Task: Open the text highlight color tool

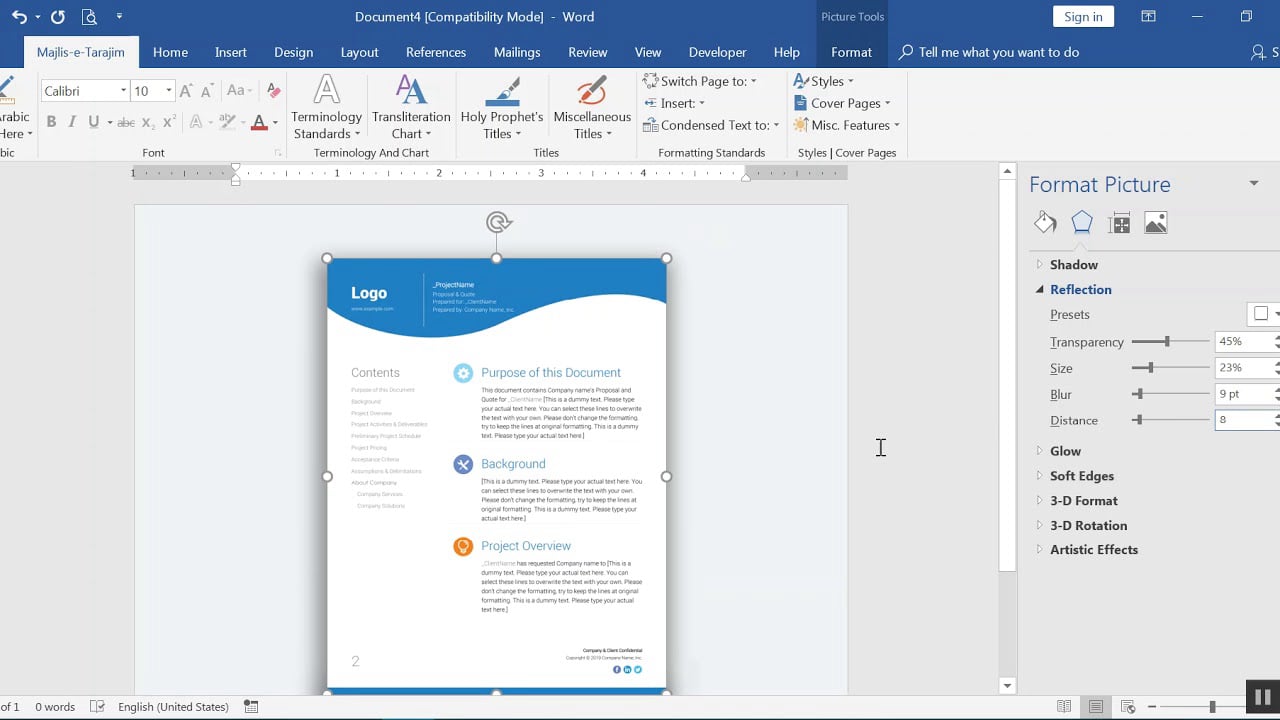Action: (228, 122)
